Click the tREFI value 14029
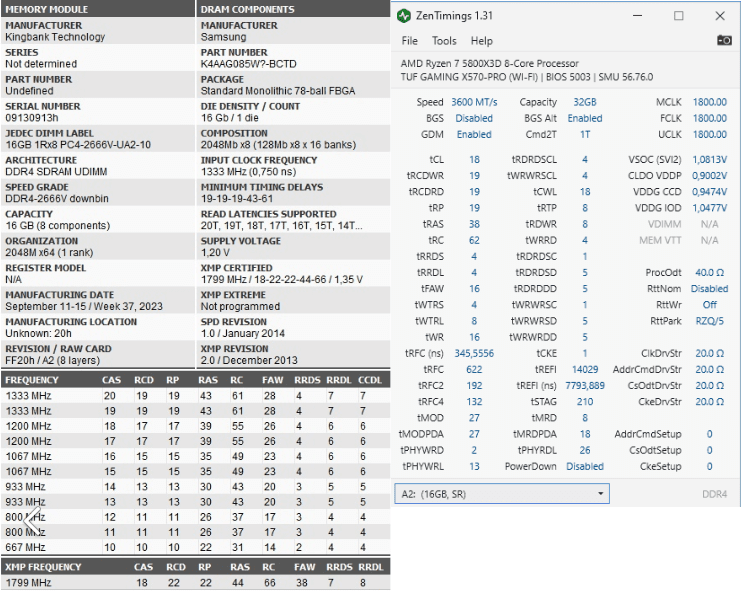Viewport: 742px width, 592px height. tap(585, 370)
